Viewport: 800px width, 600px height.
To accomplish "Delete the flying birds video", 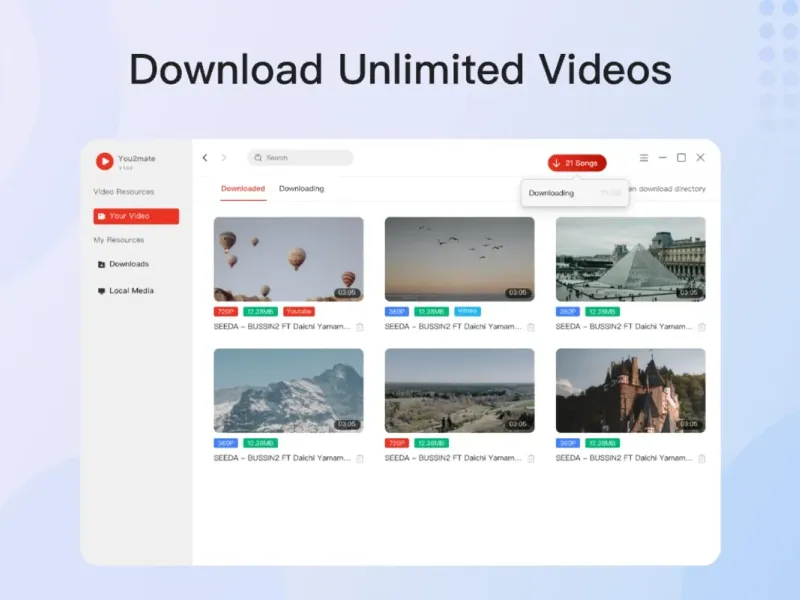I will (531, 327).
